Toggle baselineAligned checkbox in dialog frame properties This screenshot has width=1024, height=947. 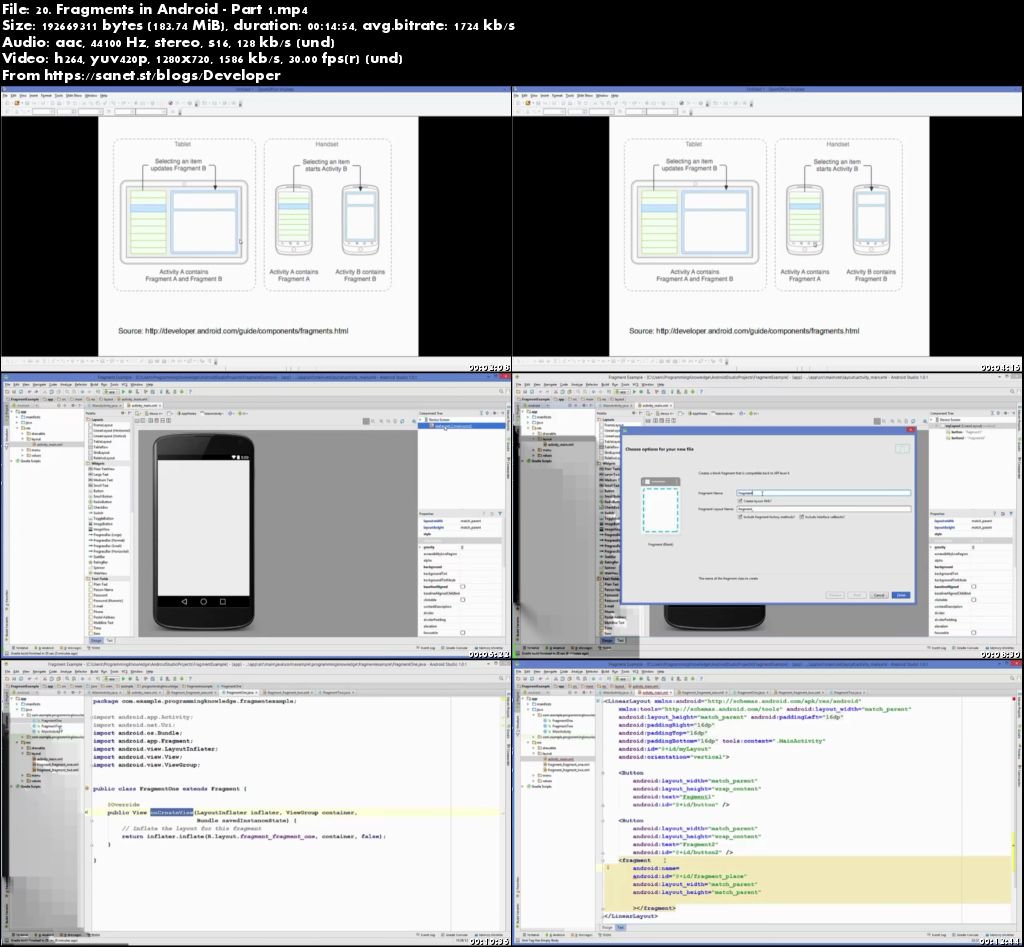(x=974, y=586)
